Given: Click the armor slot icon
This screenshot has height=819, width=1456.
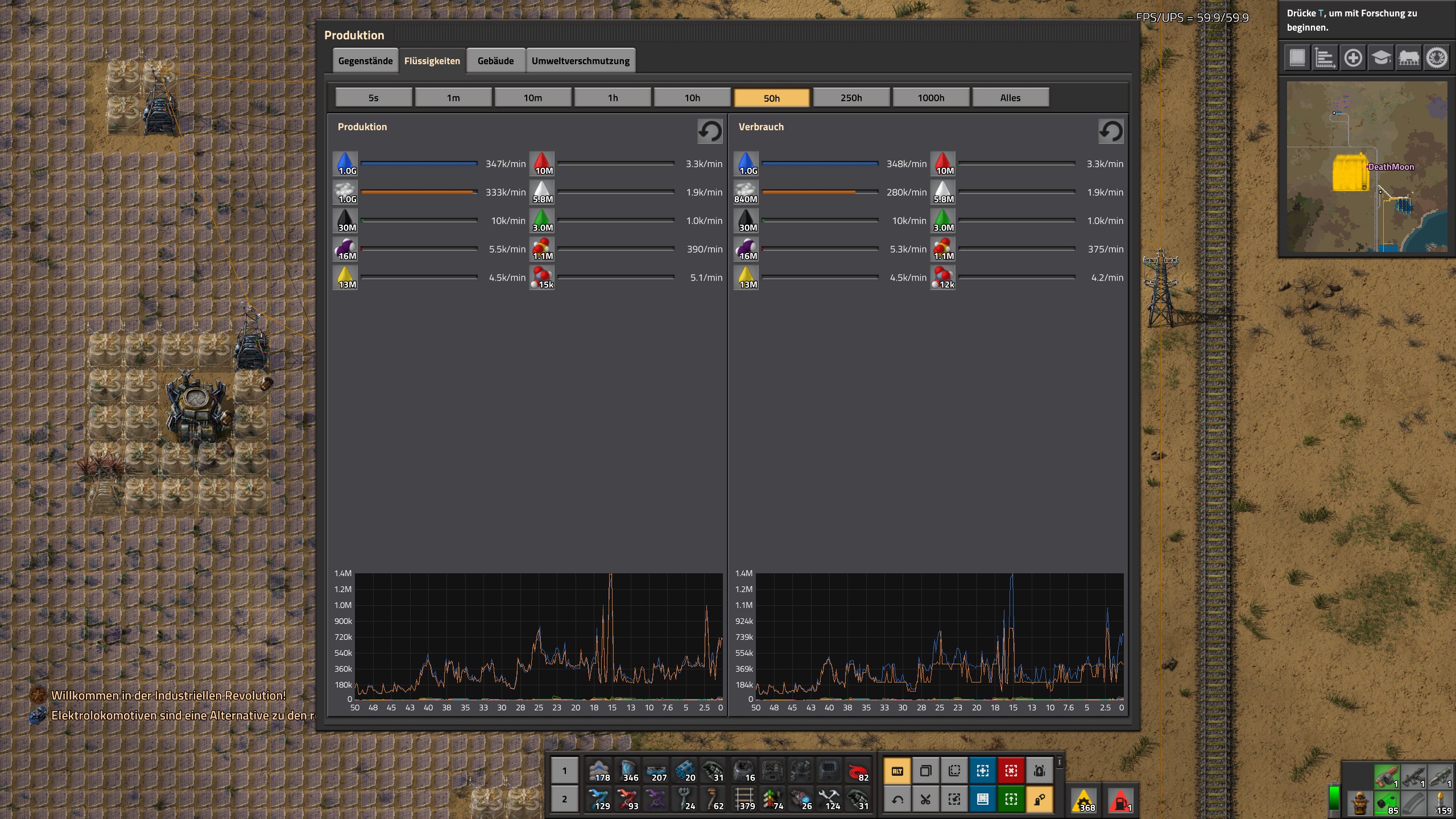Looking at the screenshot, I should pos(1360,803).
